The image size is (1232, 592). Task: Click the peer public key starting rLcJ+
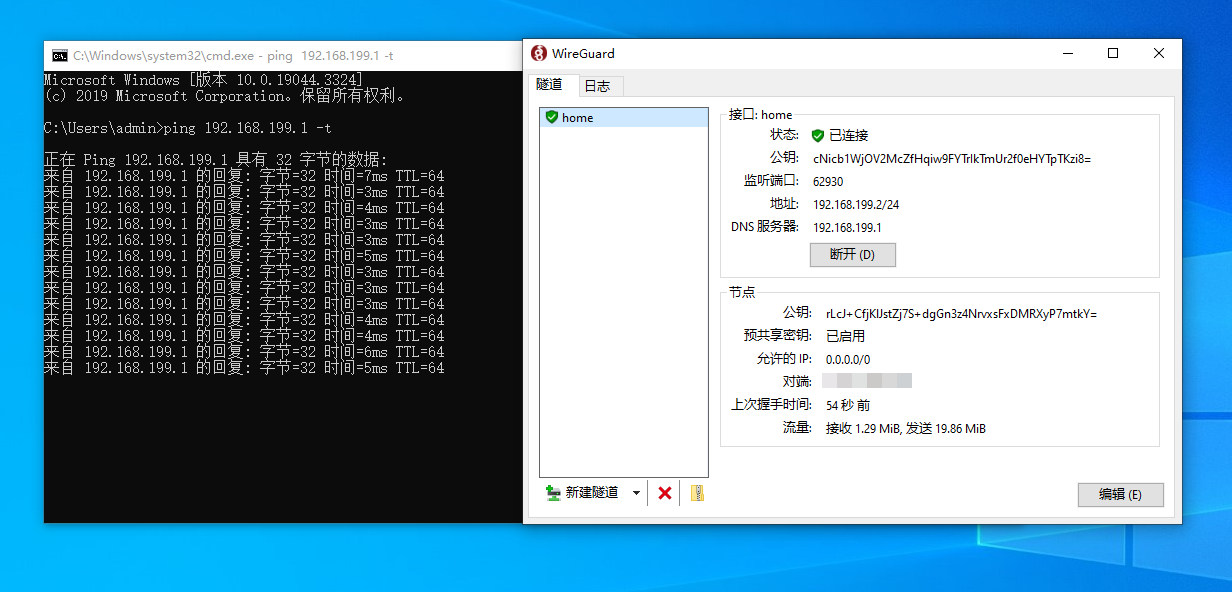tap(961, 313)
